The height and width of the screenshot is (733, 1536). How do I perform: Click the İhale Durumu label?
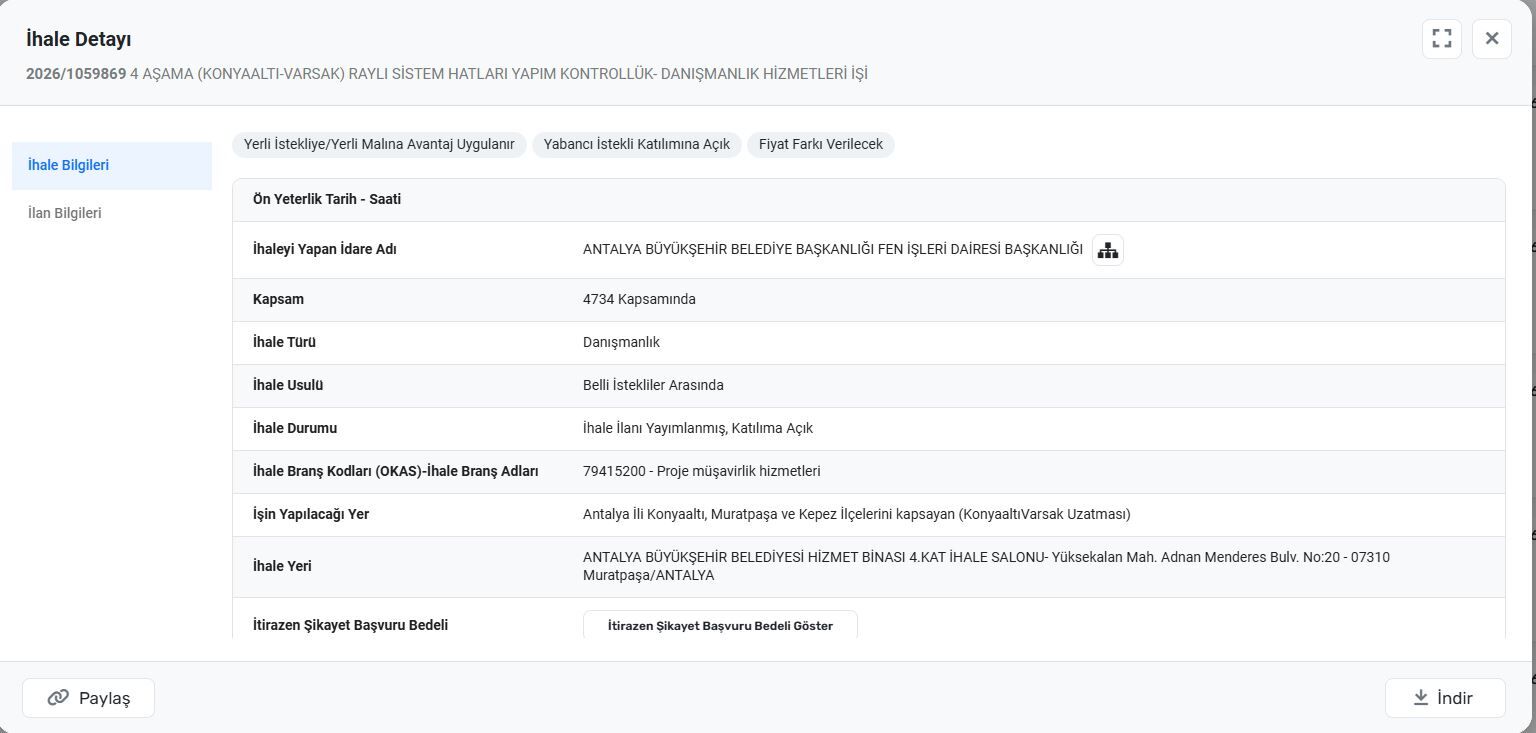point(295,428)
